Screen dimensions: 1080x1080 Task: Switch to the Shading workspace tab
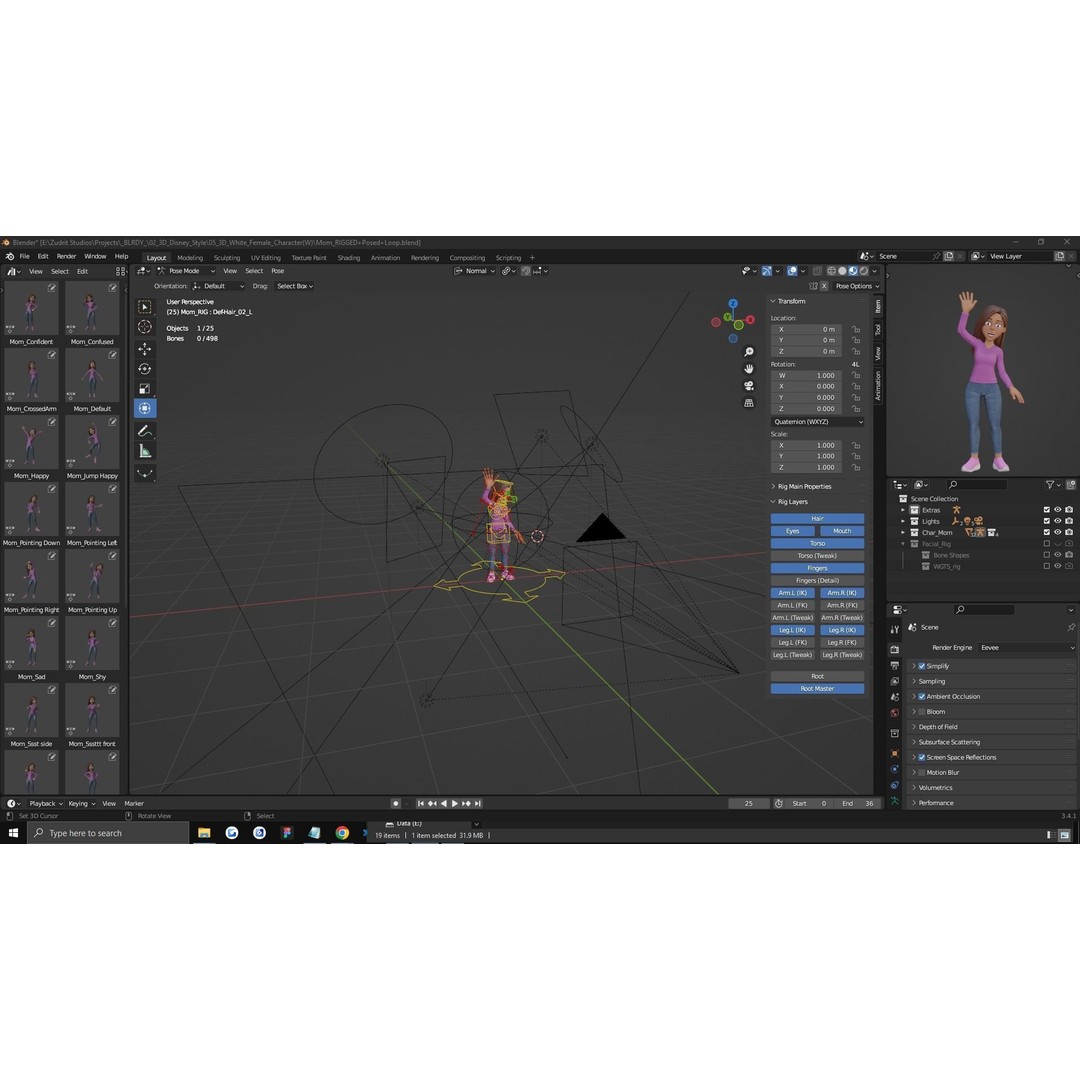(349, 258)
